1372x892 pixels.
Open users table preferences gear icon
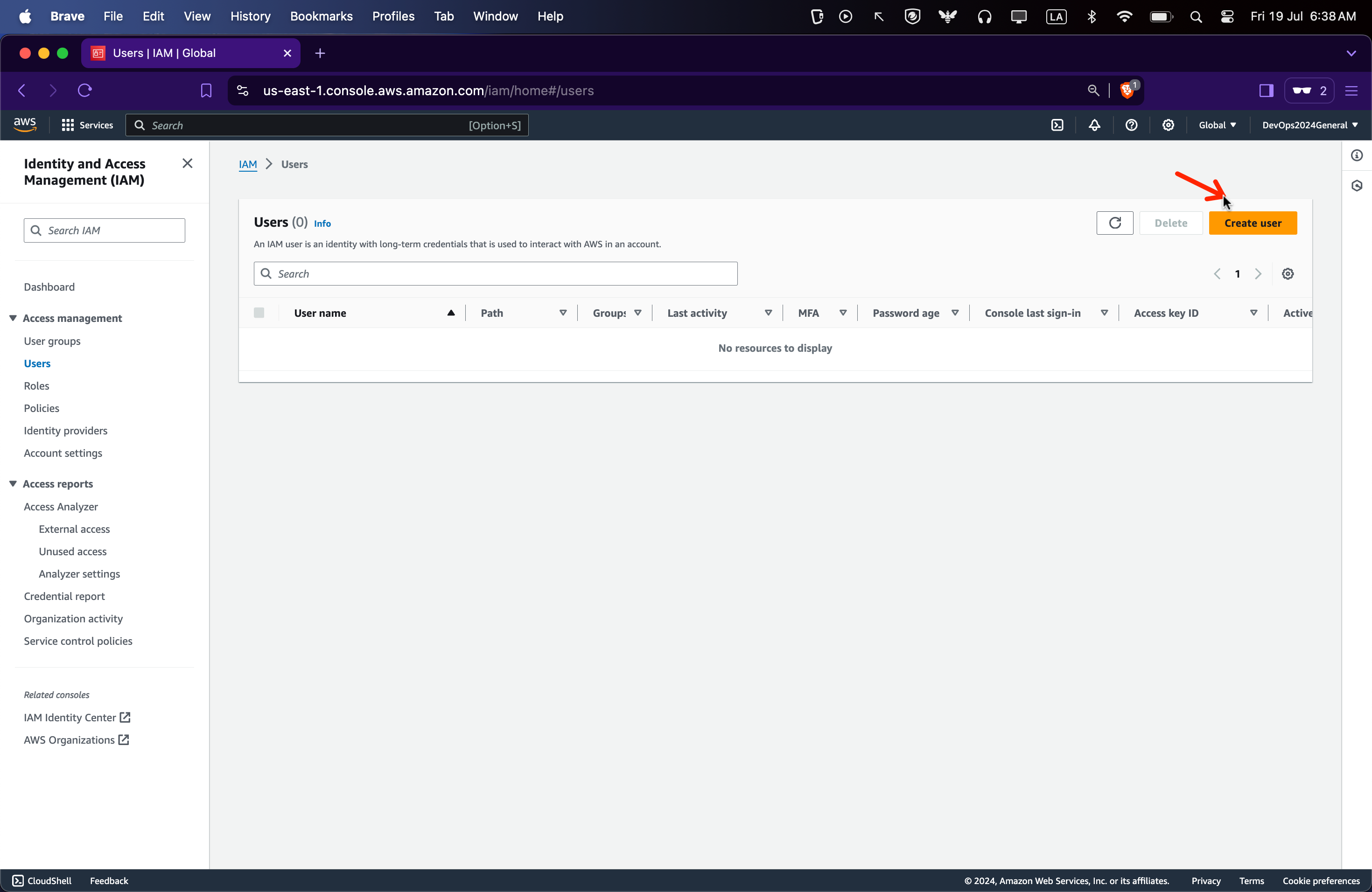coord(1287,274)
